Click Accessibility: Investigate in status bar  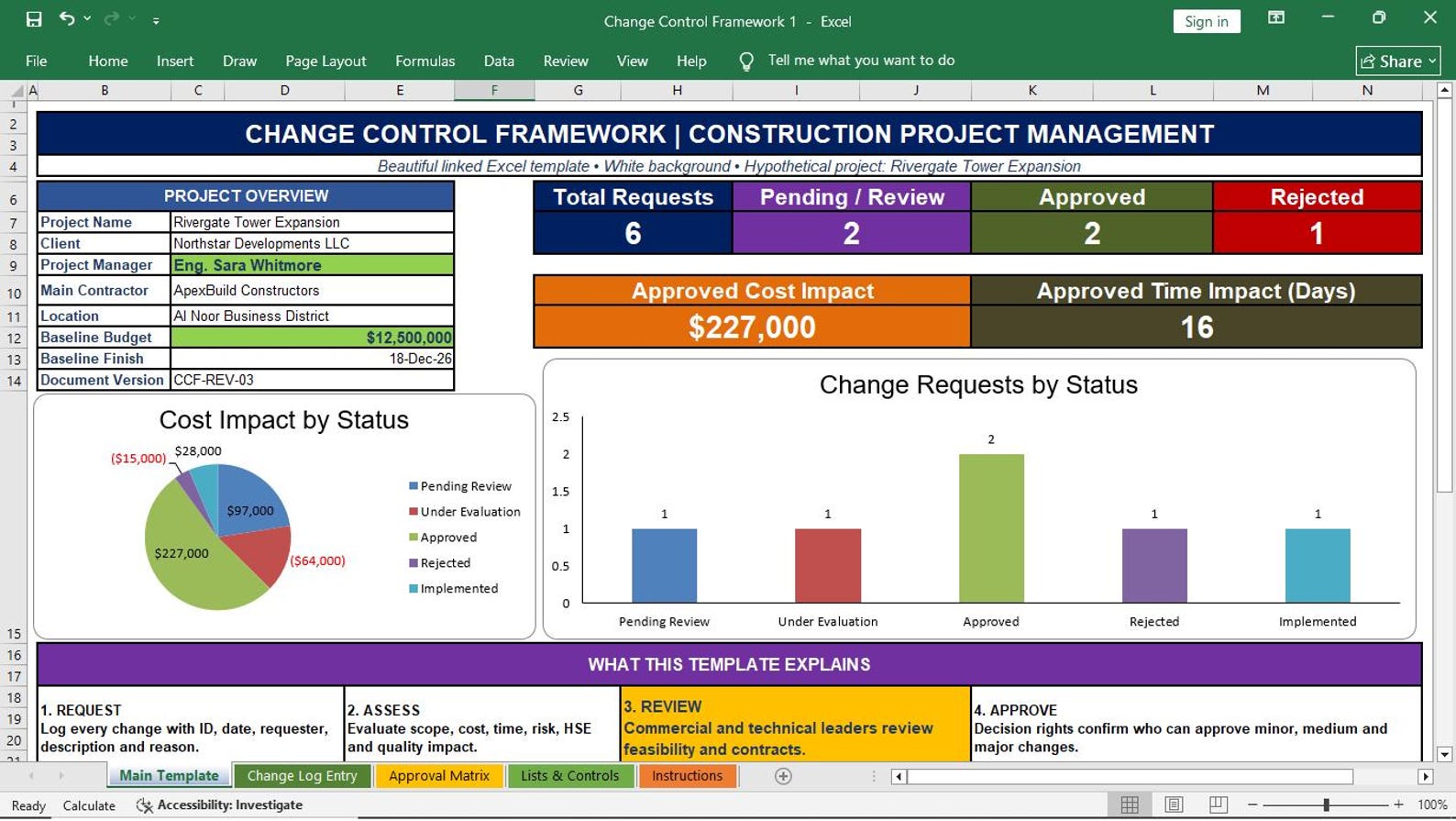tap(220, 804)
